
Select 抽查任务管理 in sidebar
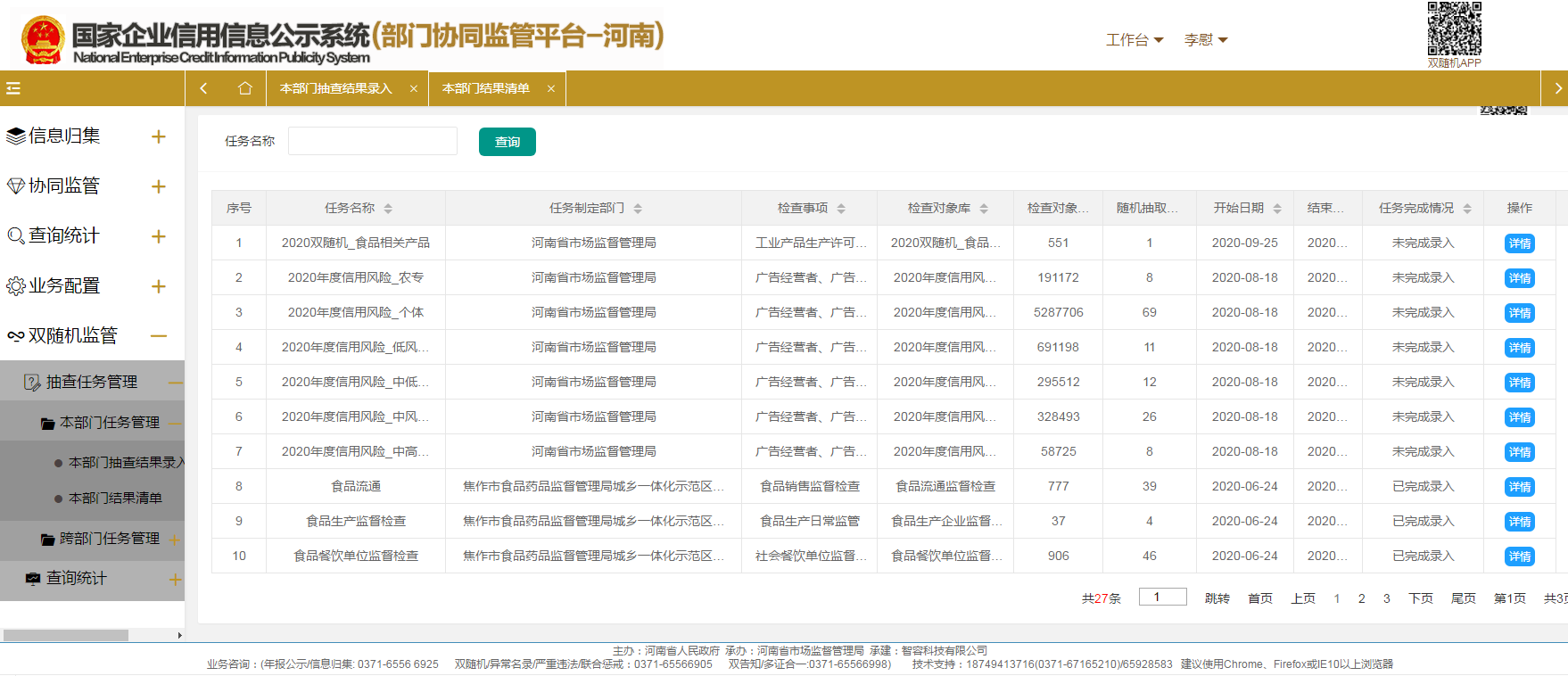coord(92,382)
